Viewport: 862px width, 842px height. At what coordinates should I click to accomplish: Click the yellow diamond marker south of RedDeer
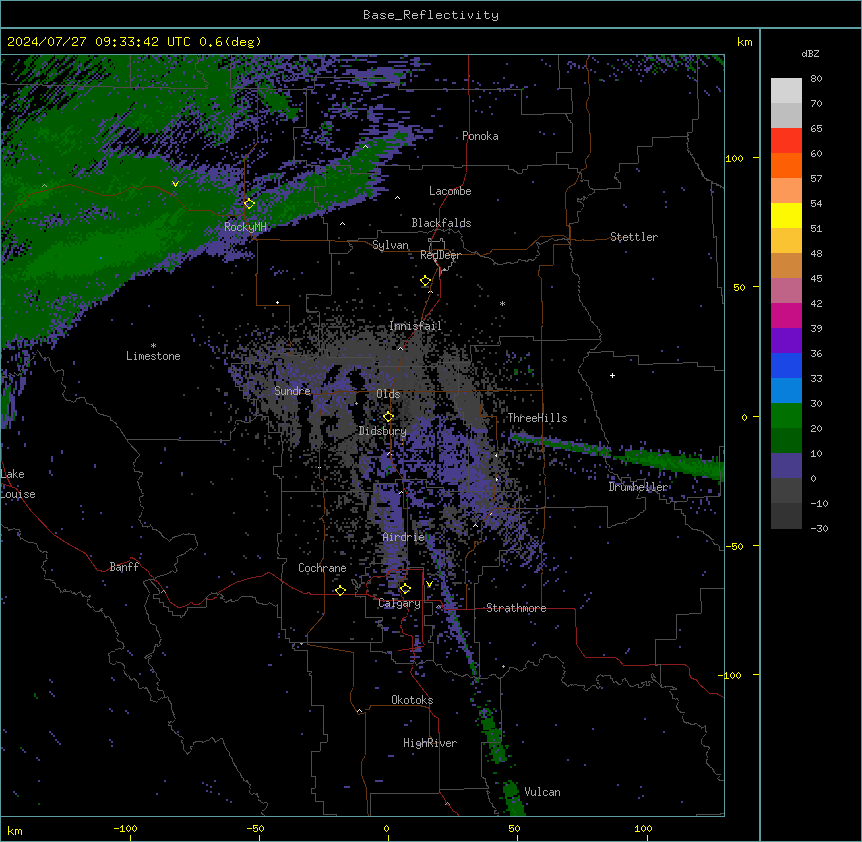click(426, 281)
